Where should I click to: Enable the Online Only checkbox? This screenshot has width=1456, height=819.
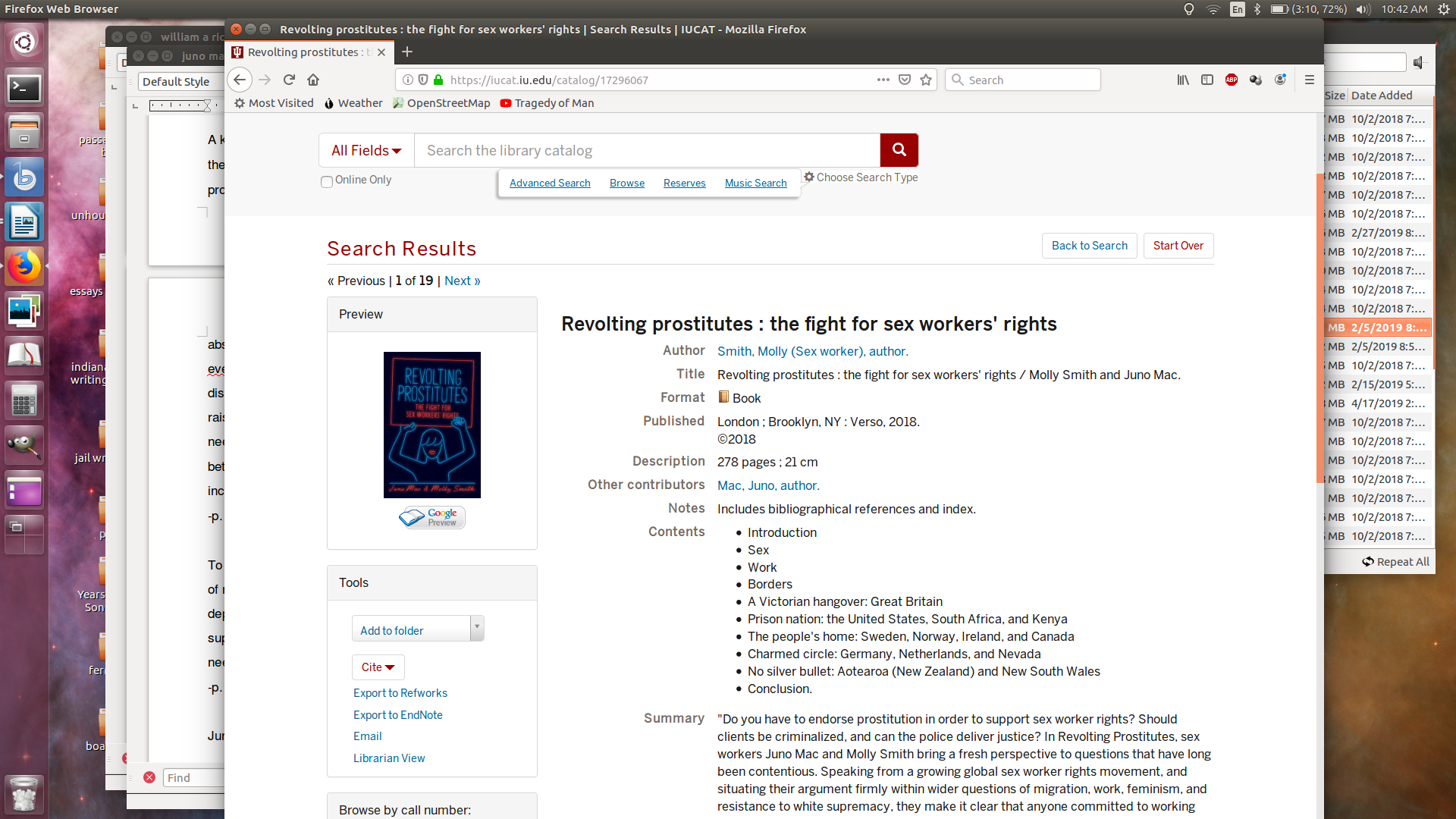coord(327,181)
